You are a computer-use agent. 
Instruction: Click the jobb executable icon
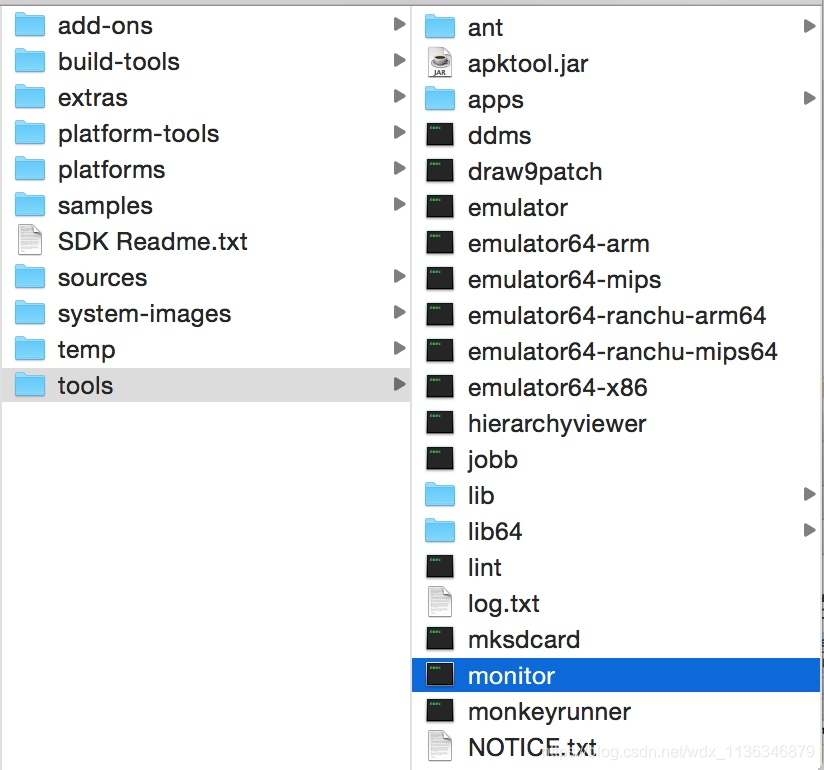[x=440, y=459]
